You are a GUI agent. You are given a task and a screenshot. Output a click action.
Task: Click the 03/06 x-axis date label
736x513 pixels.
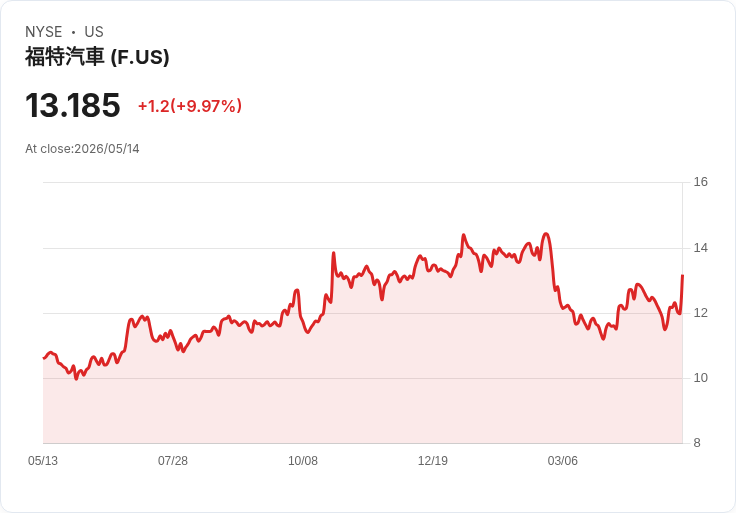pos(563,461)
